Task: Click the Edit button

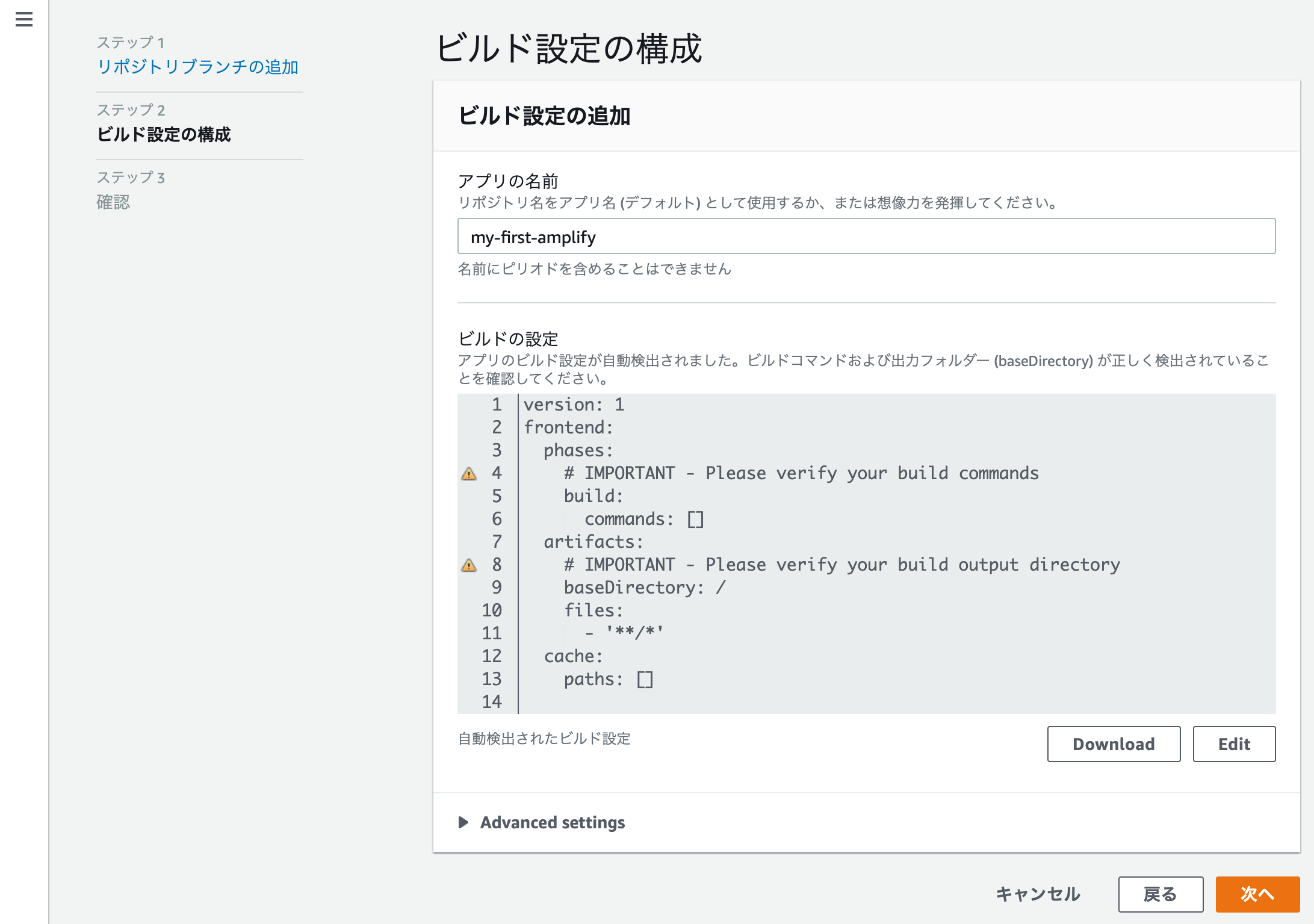Action: 1233,743
